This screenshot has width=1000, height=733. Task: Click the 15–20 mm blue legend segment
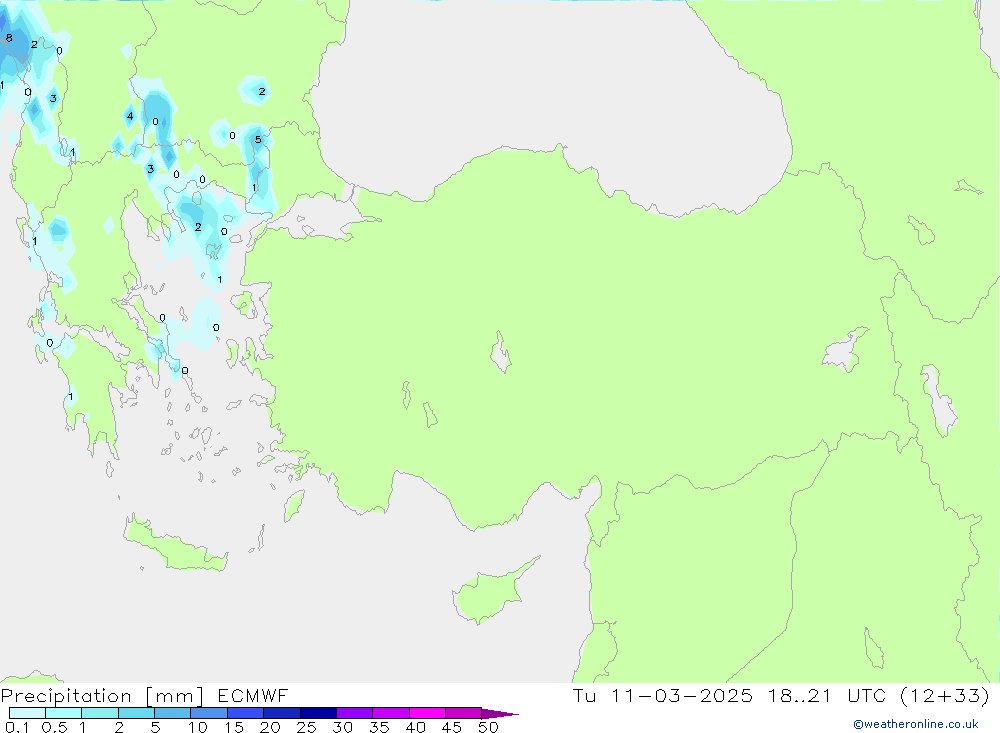245,713
